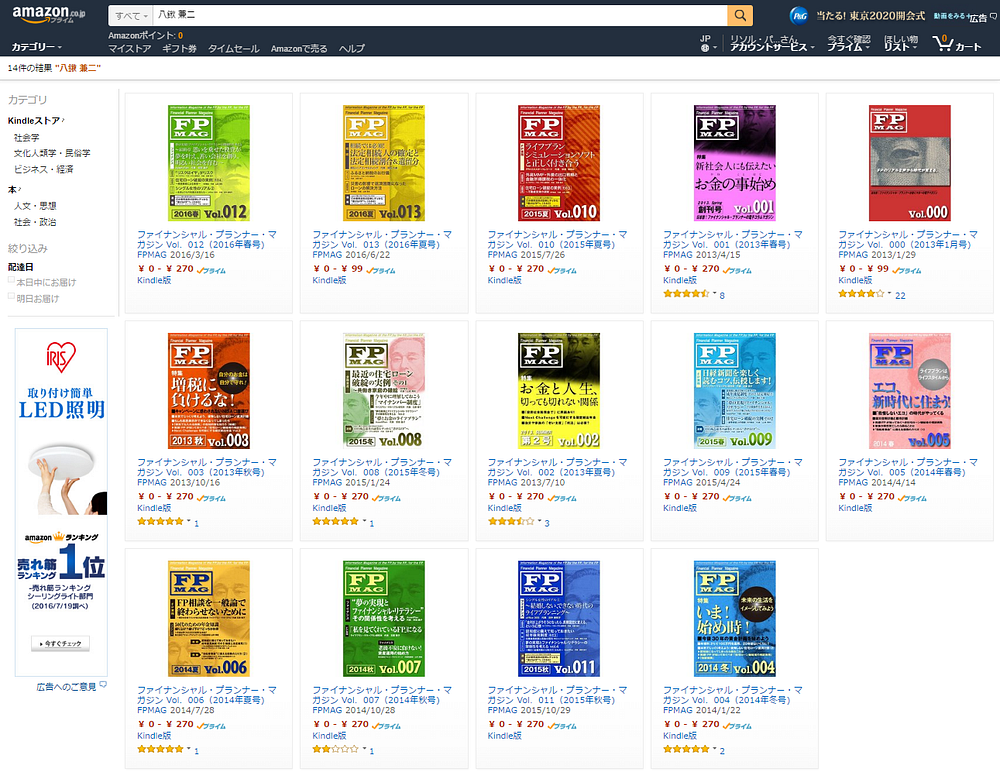Open Vol. 011 book cover thumbnail
Screen dimensions: 1000x778
tap(559, 619)
